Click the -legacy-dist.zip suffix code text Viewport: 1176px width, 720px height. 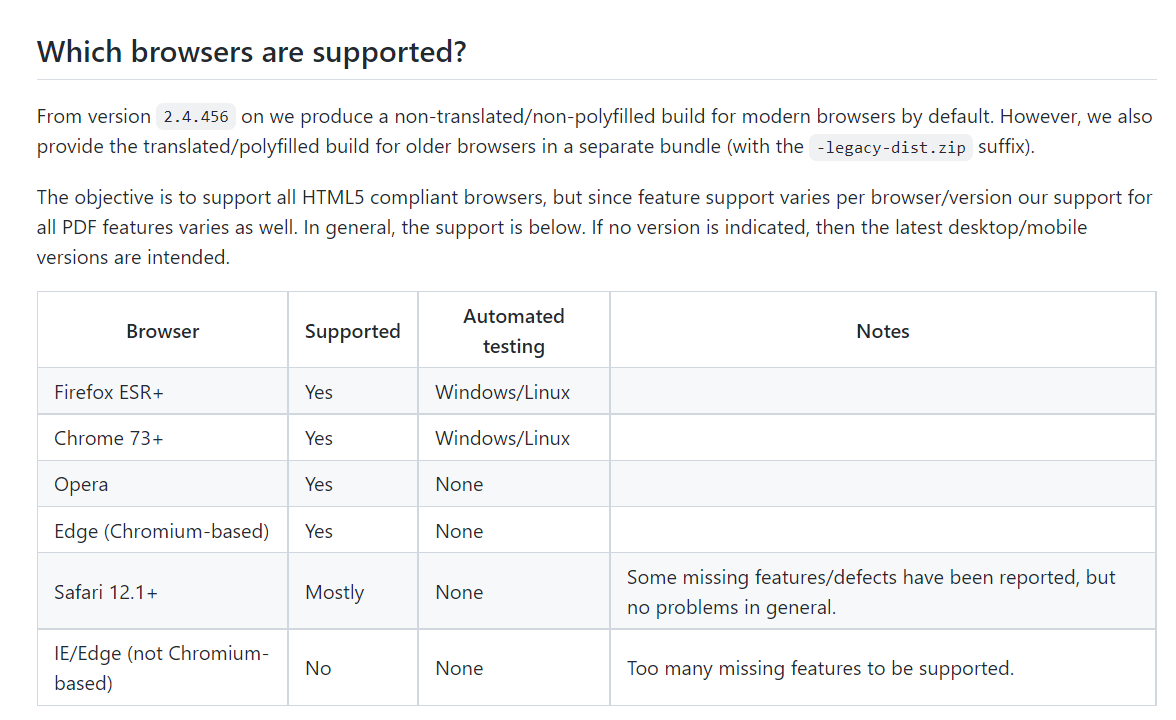pos(890,147)
